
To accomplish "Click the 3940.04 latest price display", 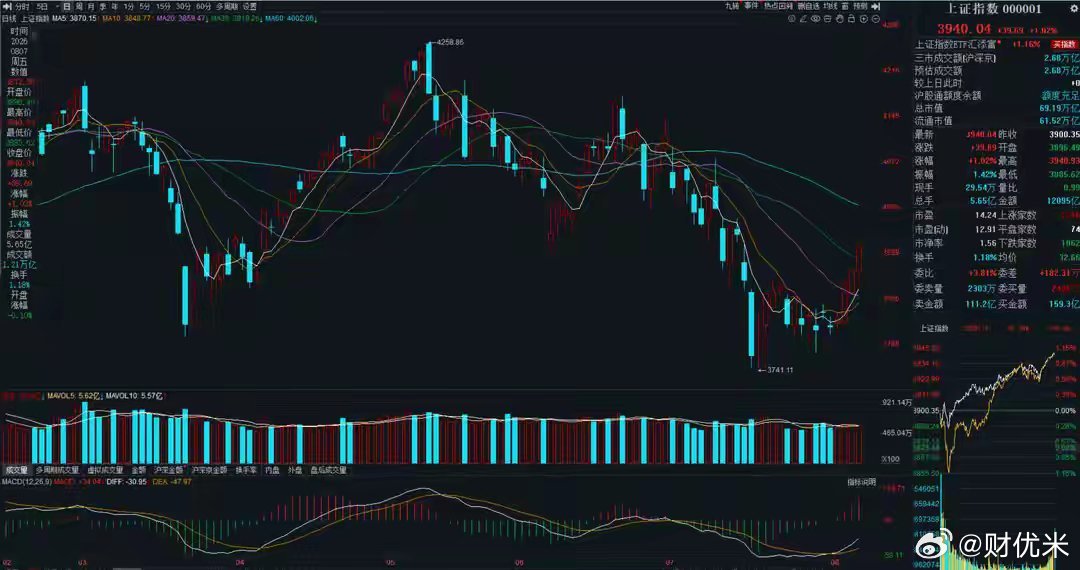I will tap(963, 29).
